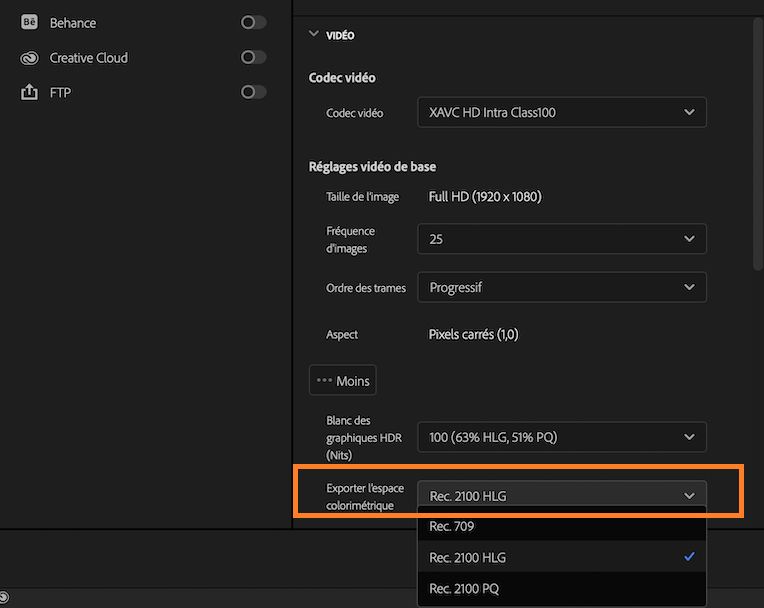
Task: Collapse the VIDÉO section chevron
Action: pos(314,34)
